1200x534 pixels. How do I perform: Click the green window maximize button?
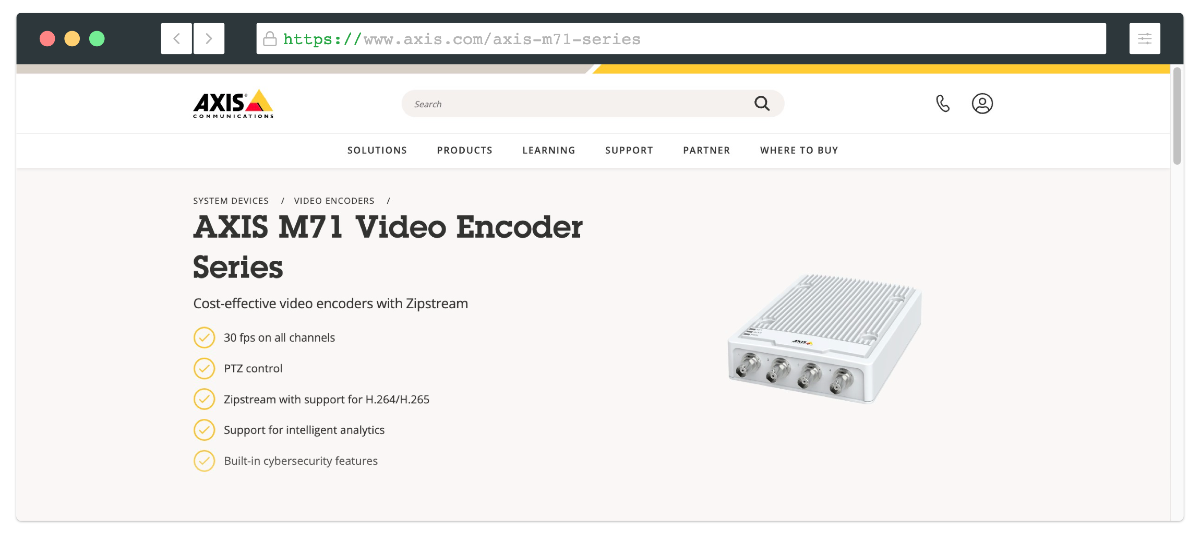click(x=97, y=39)
